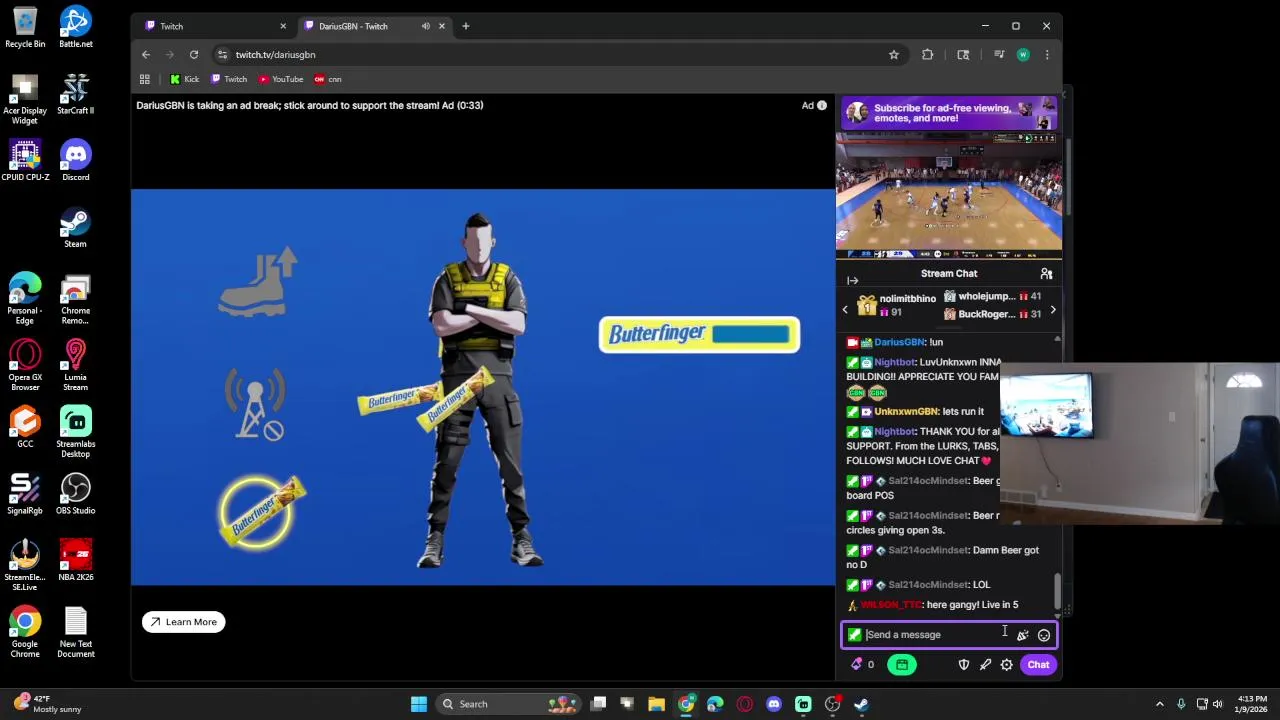The height and width of the screenshot is (720, 1280).
Task: Open Discord from the taskbar
Action: [x=774, y=704]
